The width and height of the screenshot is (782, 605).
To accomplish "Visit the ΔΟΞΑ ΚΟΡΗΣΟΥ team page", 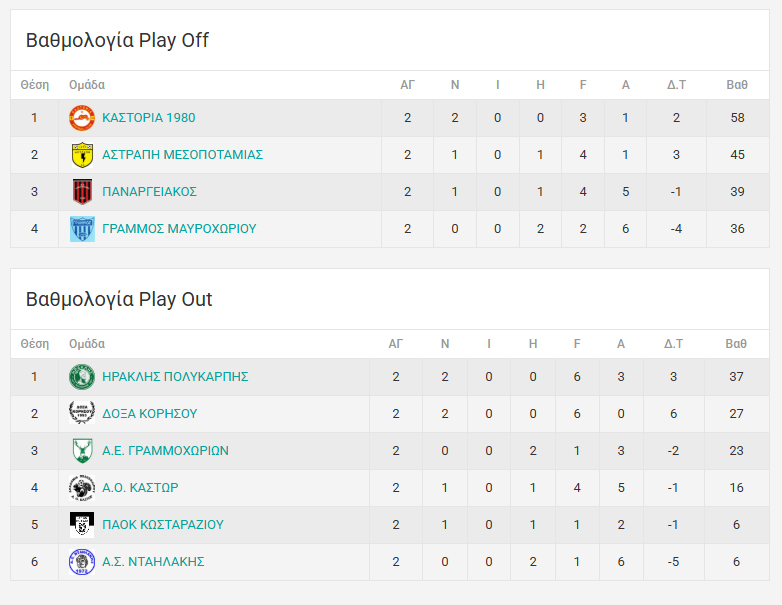I will click(149, 414).
